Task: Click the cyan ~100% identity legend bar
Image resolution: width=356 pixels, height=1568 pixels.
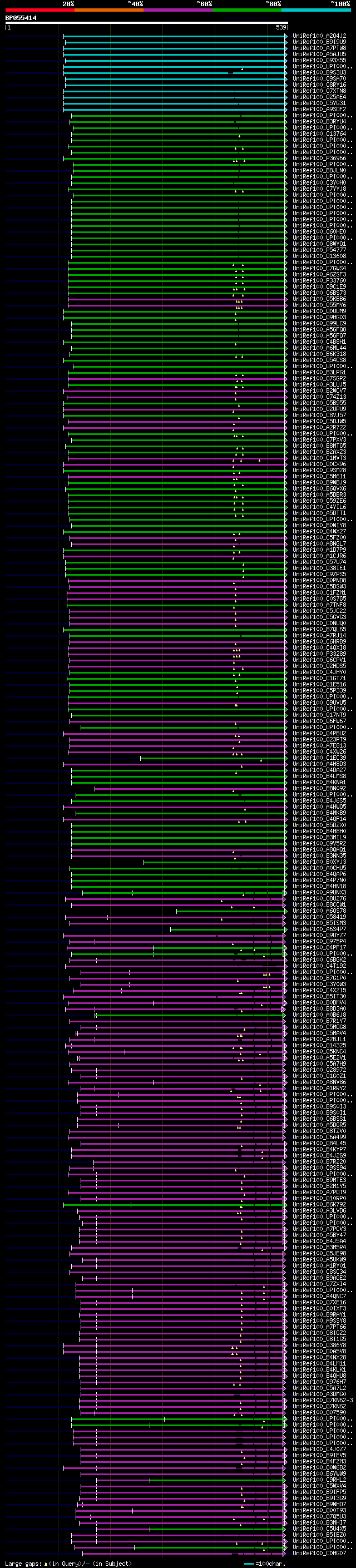Action: tap(316, 10)
